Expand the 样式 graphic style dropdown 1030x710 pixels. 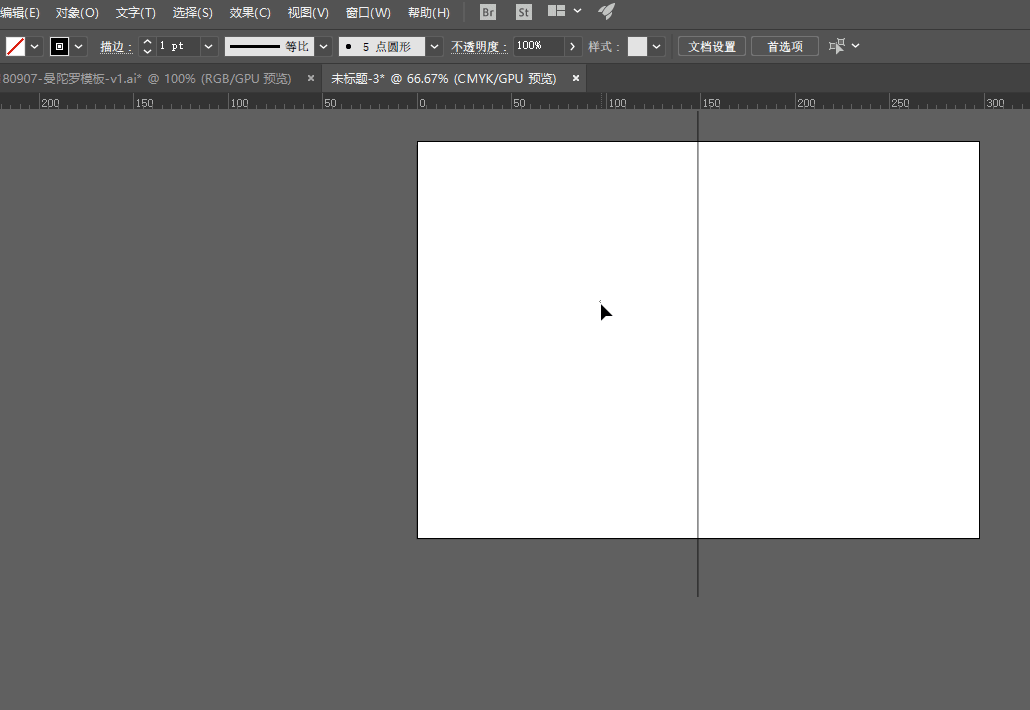656,47
